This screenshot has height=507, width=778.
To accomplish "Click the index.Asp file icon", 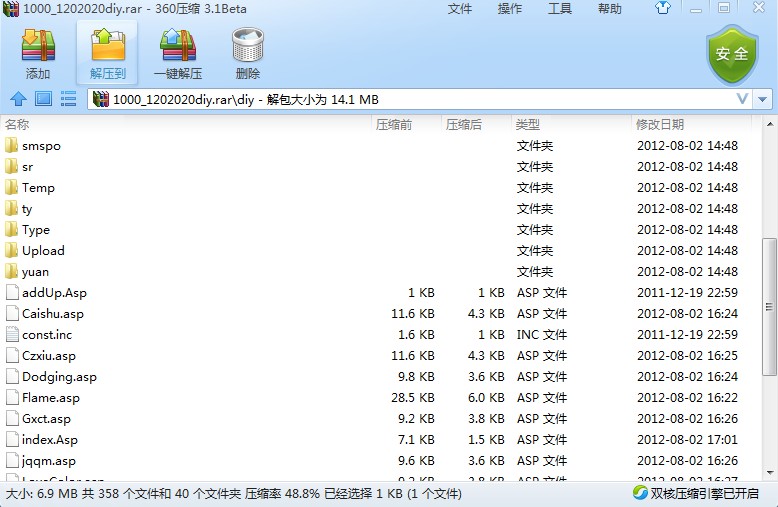I will coord(12,440).
